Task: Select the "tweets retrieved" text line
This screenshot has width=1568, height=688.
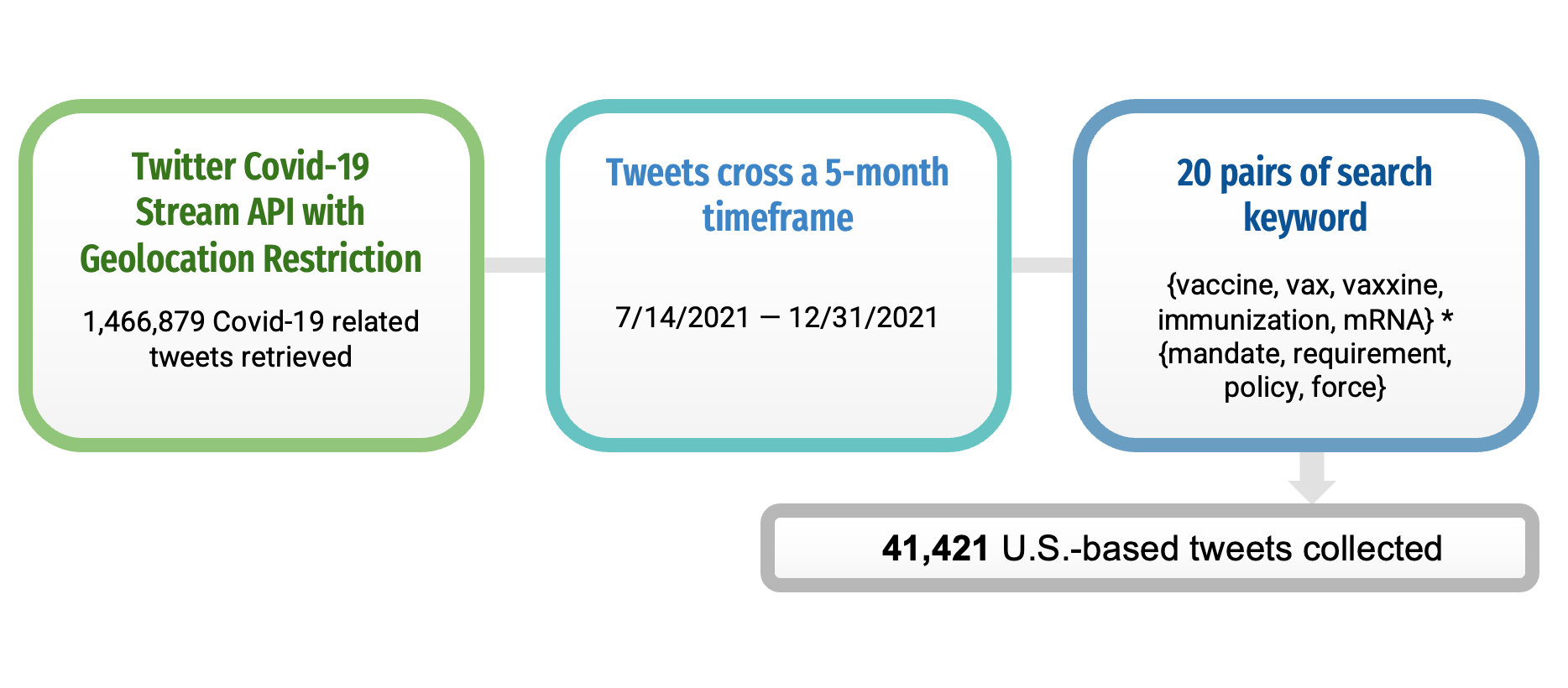Action: [x=250, y=357]
